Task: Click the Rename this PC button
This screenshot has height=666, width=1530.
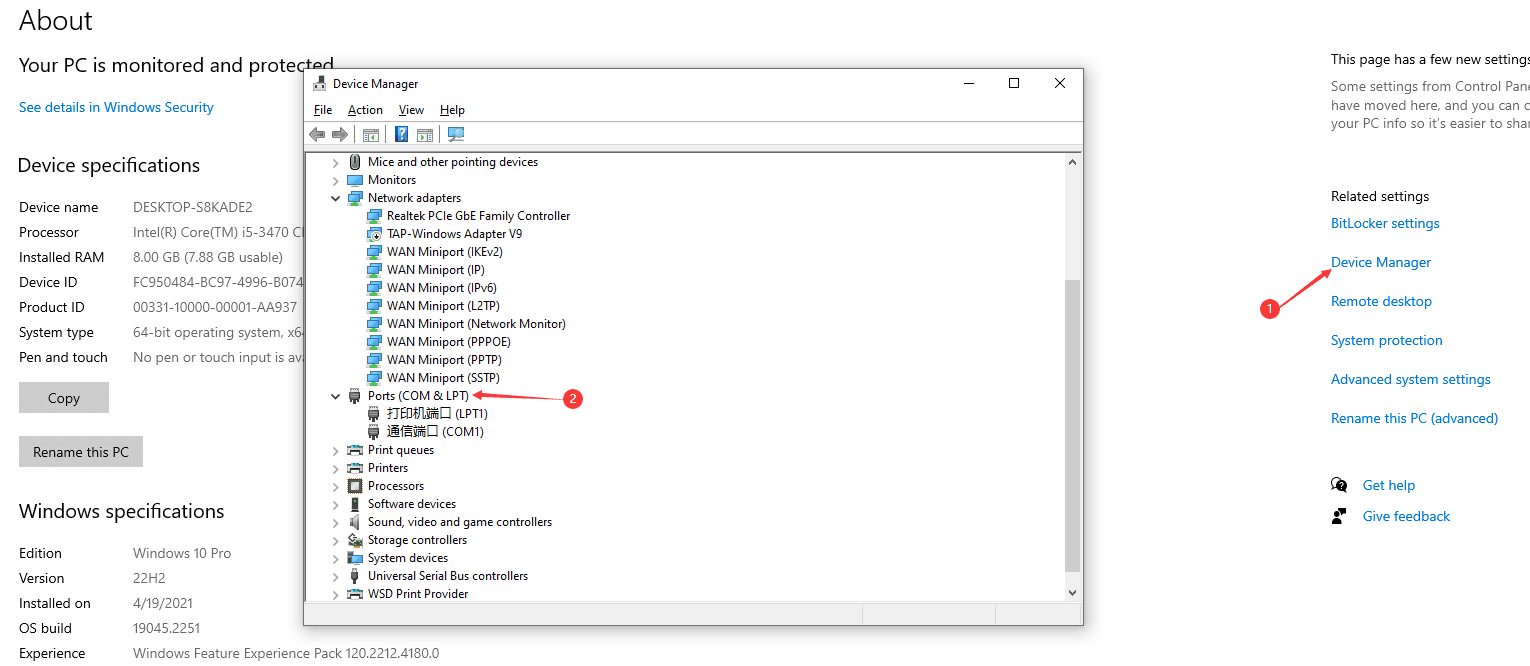Action: coord(81,452)
